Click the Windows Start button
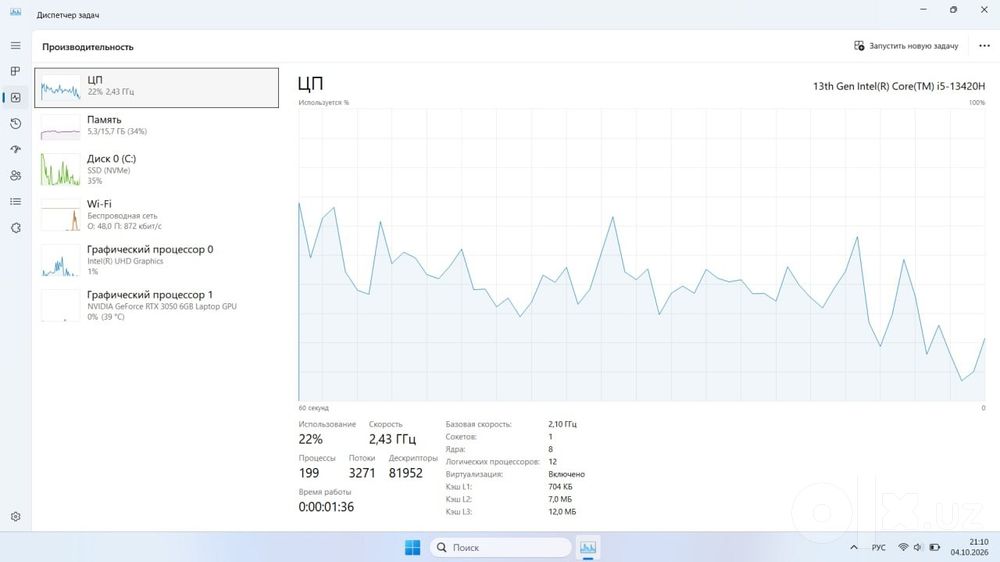 [x=413, y=547]
